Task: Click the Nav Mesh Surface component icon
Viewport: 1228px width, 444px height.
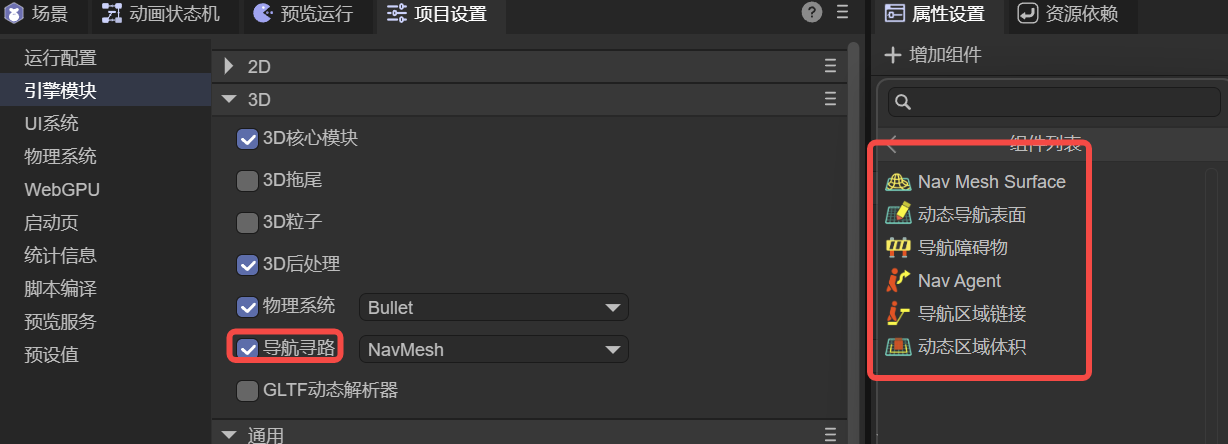Action: point(899,182)
